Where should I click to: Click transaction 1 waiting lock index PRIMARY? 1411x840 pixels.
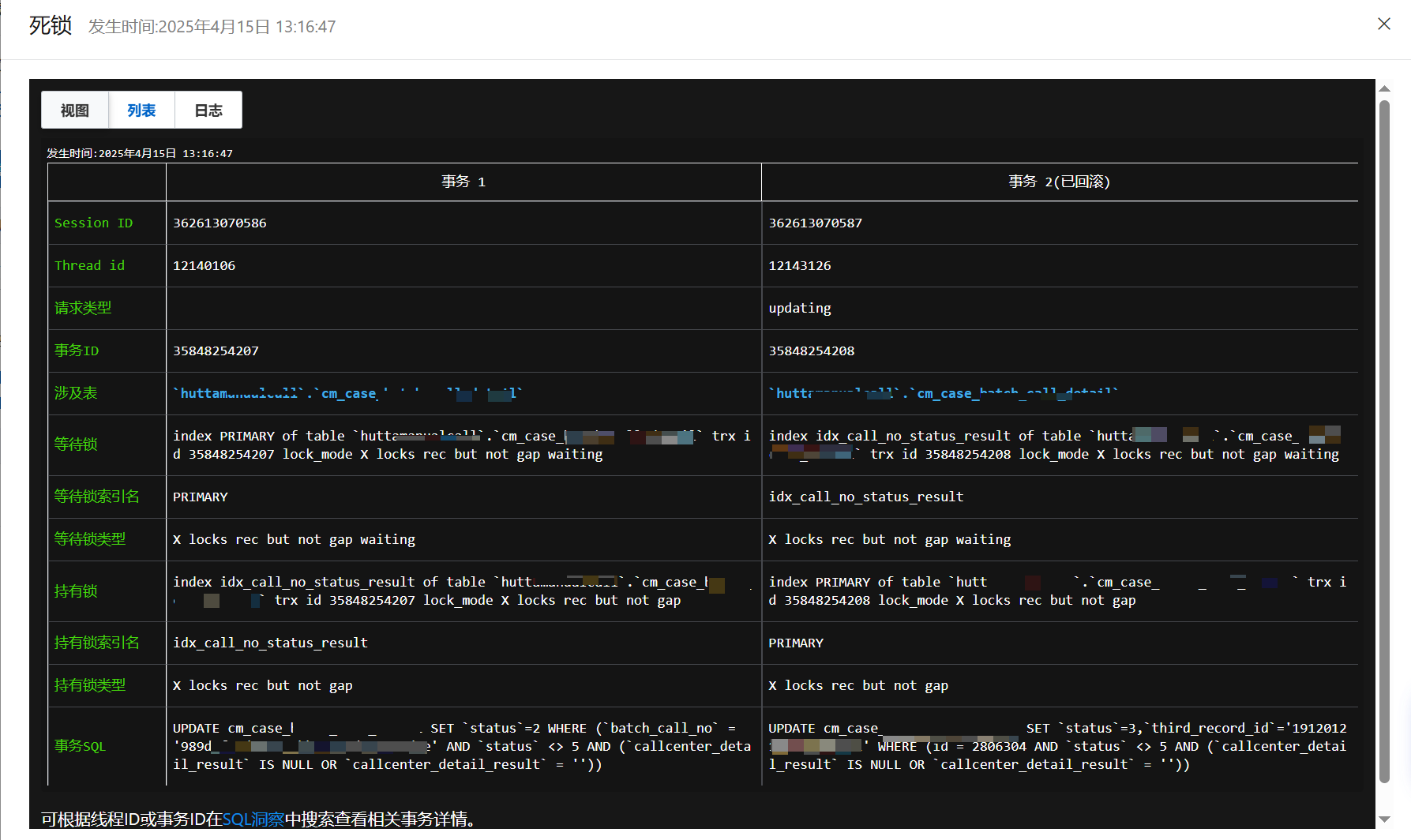click(201, 497)
